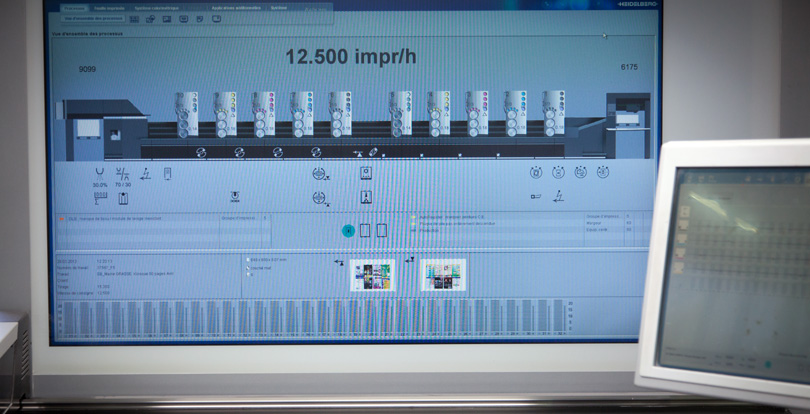Click the monitor toolbar icon after the sheet-note
This screenshot has height=414, width=810.
click(216, 19)
